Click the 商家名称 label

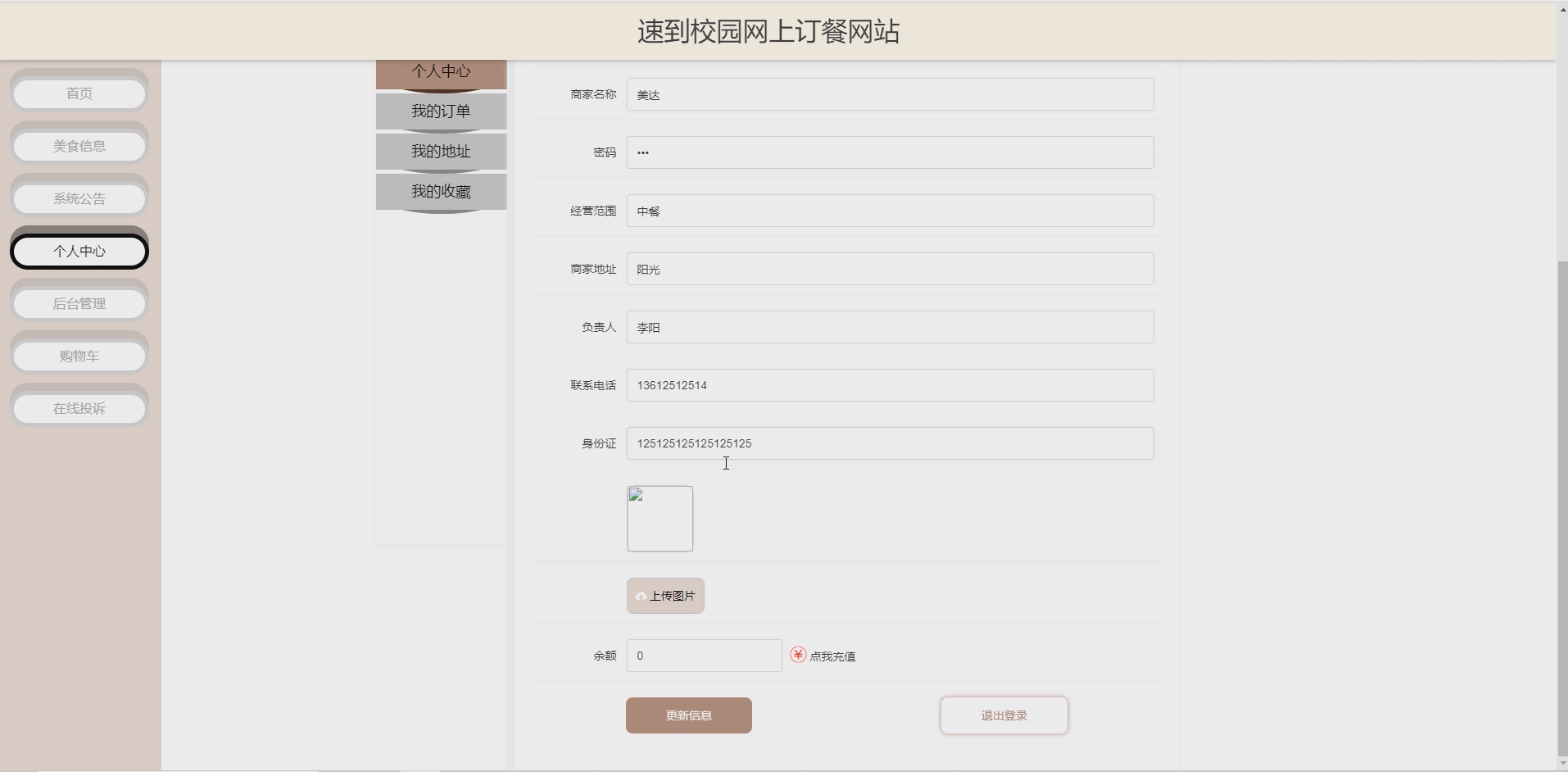coord(593,94)
